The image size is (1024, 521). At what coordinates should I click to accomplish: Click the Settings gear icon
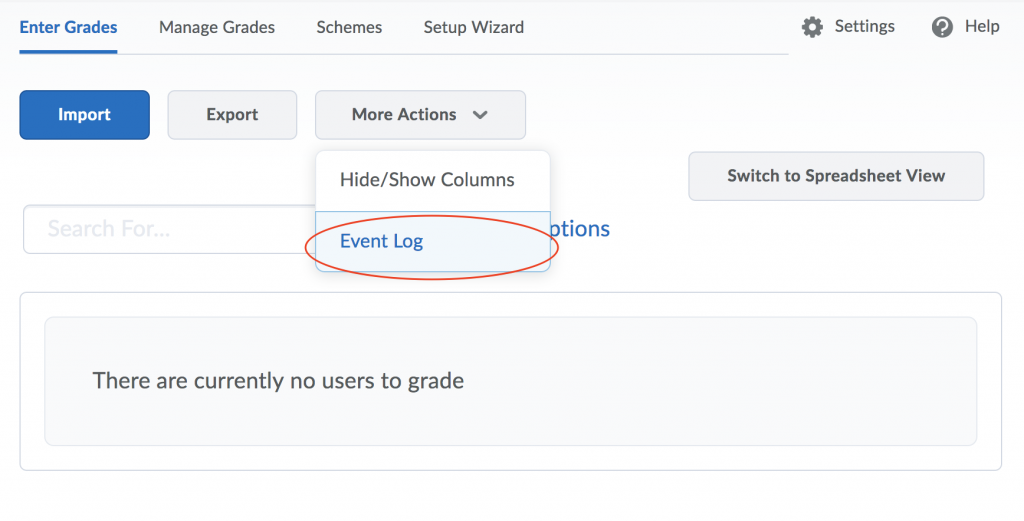click(x=813, y=27)
